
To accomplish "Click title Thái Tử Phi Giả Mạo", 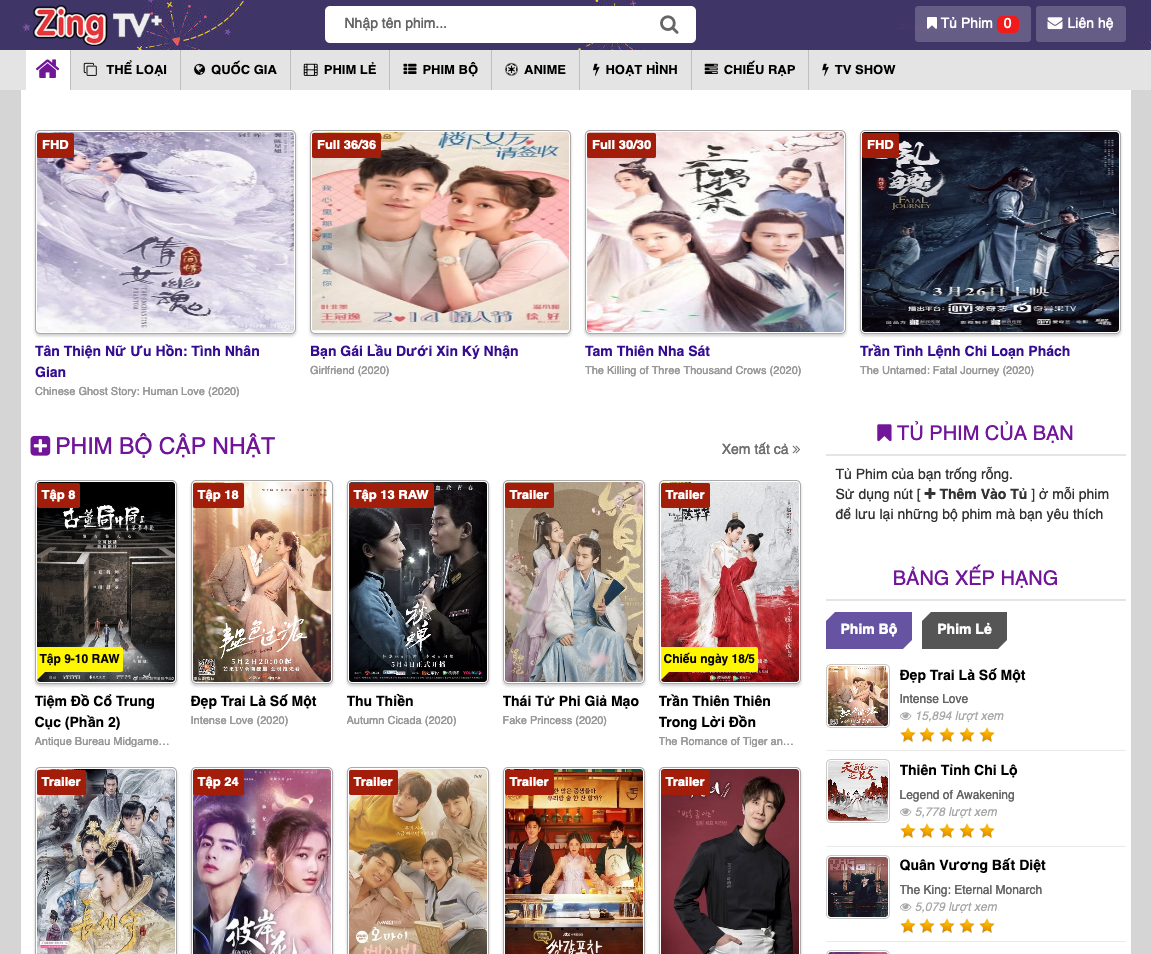I will (x=570, y=702).
